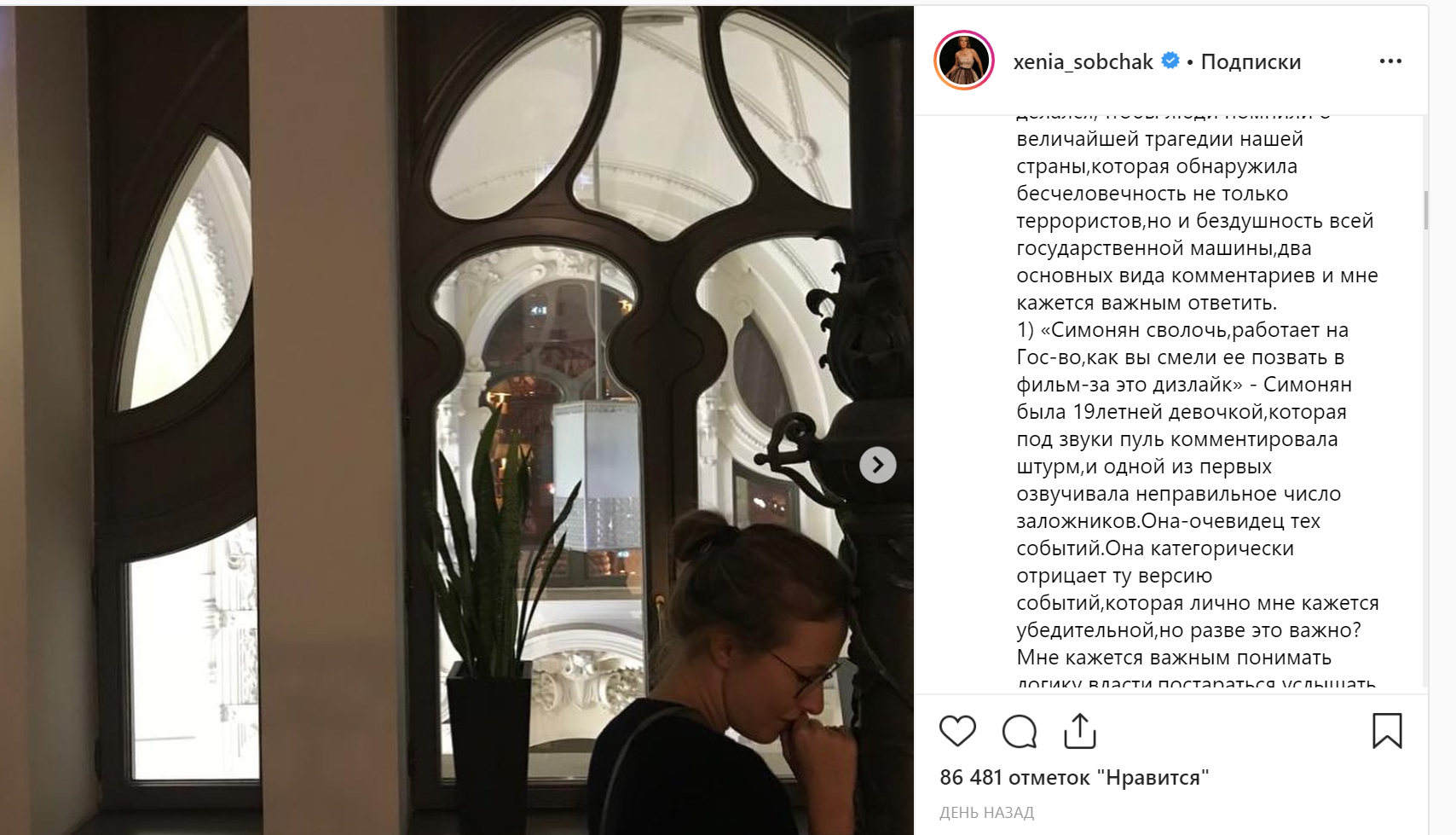Viewport: 1456px width, 835px height.
Task: Like the post with the heart icon
Action: coord(957,731)
